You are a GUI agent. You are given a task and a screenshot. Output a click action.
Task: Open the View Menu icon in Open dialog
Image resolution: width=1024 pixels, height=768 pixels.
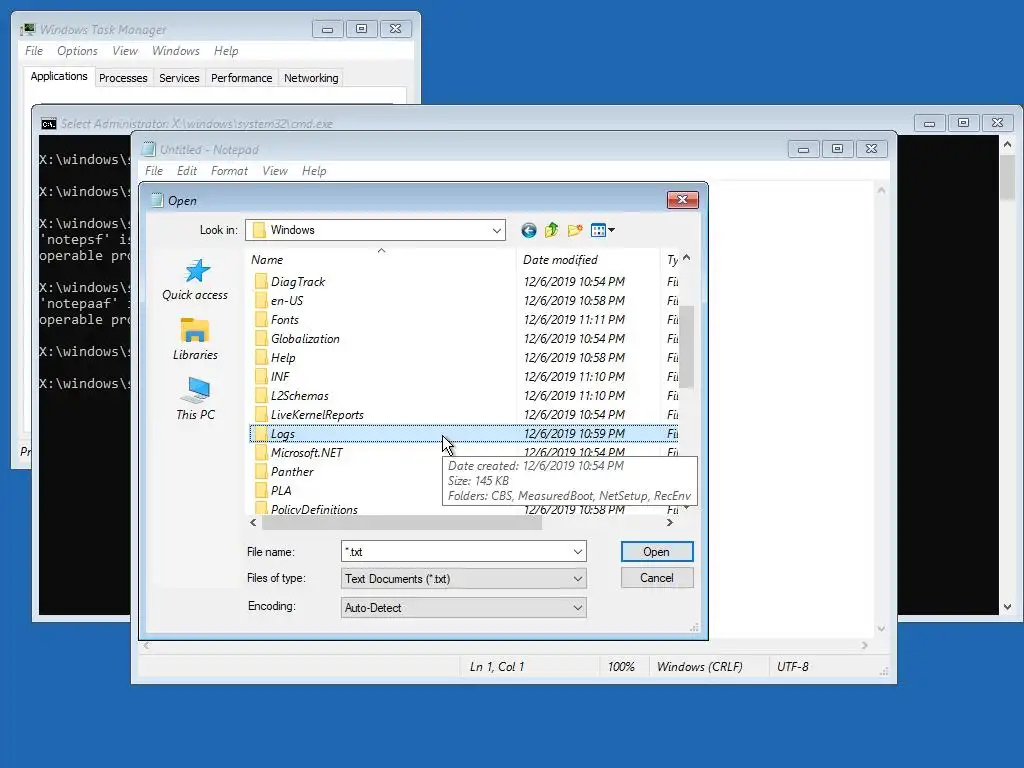tap(598, 230)
